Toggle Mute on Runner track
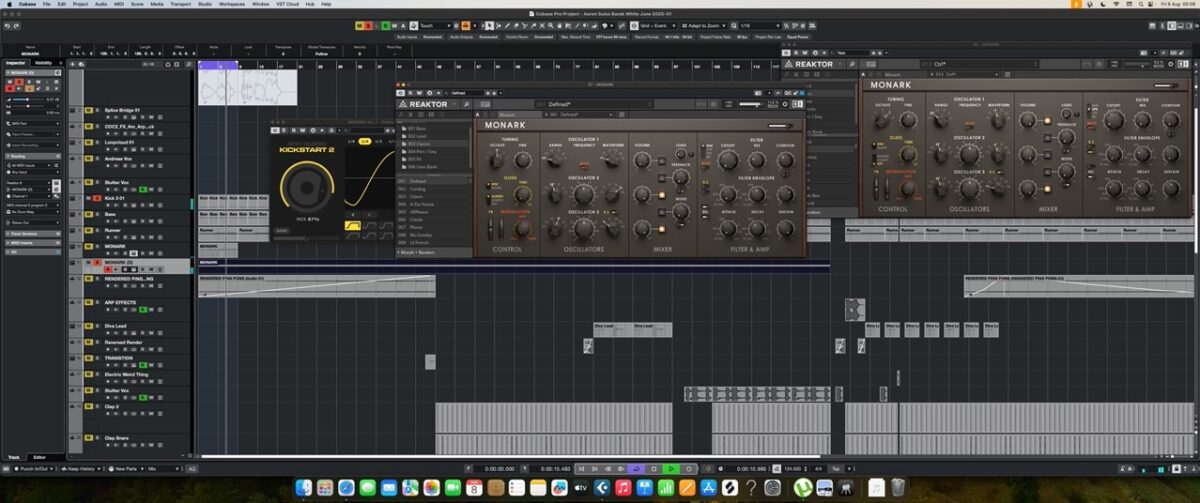1200x503 pixels. (89, 231)
